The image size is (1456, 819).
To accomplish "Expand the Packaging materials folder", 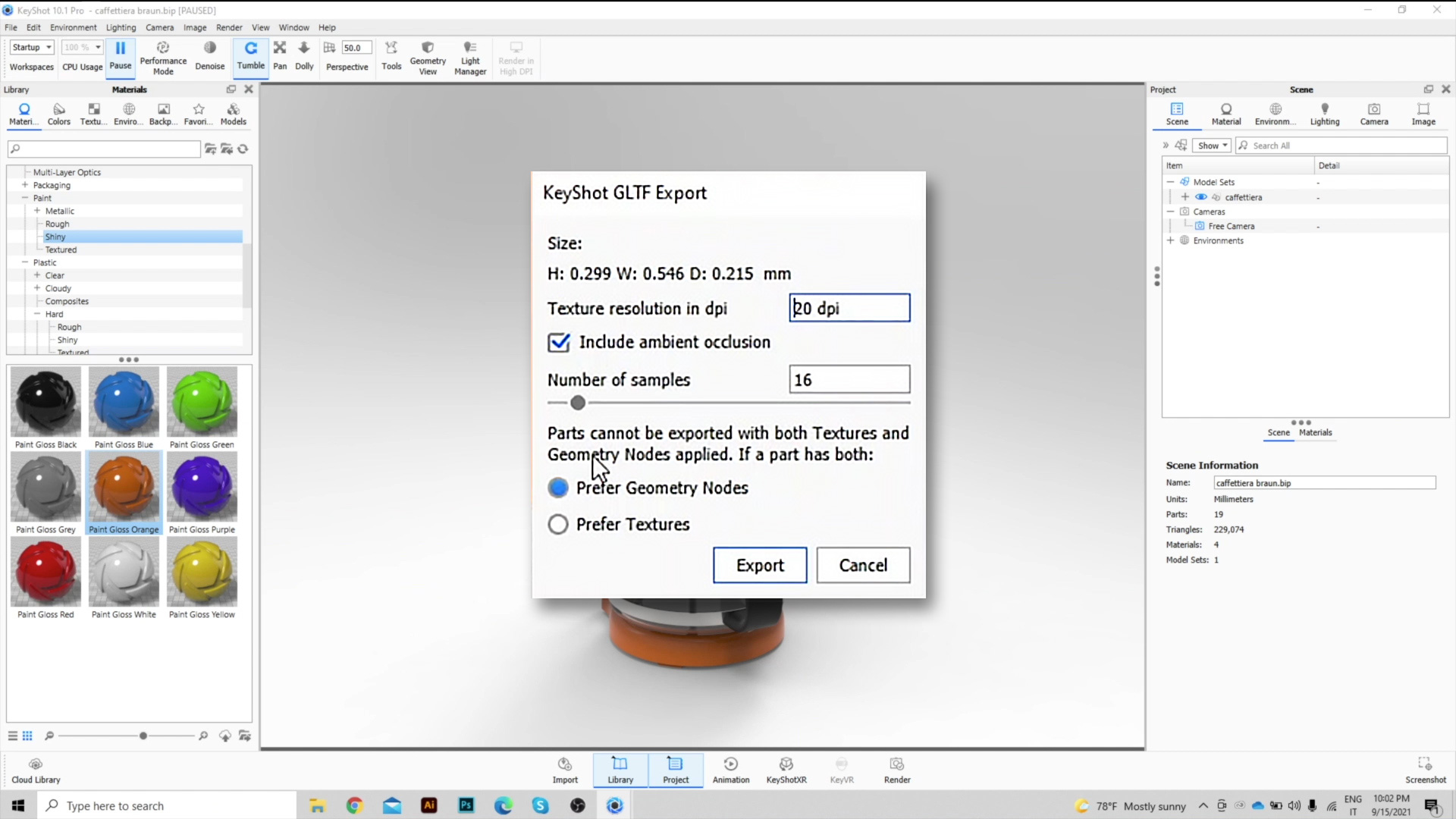I will tap(25, 185).
